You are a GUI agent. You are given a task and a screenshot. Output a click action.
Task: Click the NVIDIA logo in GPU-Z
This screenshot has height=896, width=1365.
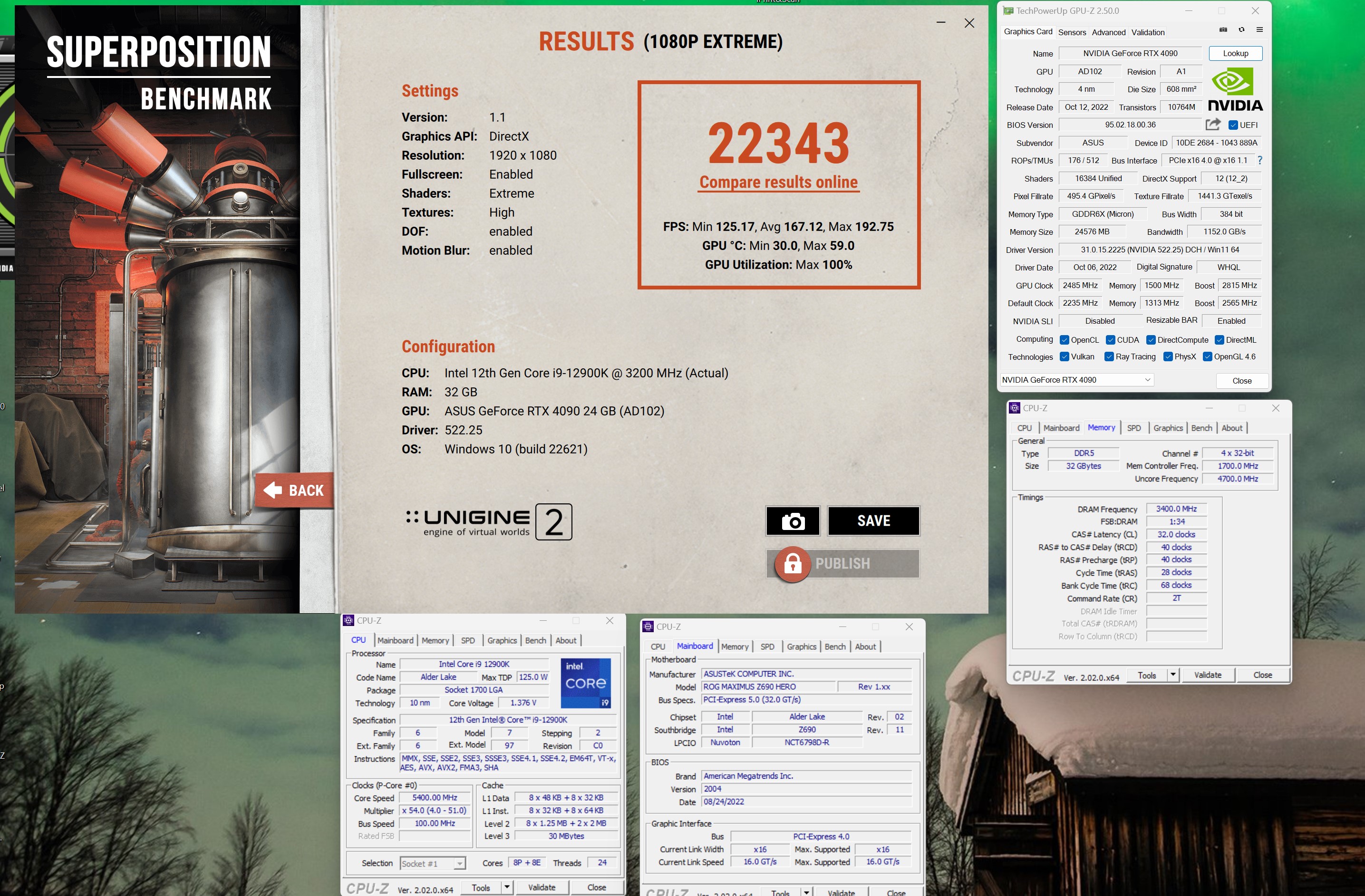(x=1235, y=89)
